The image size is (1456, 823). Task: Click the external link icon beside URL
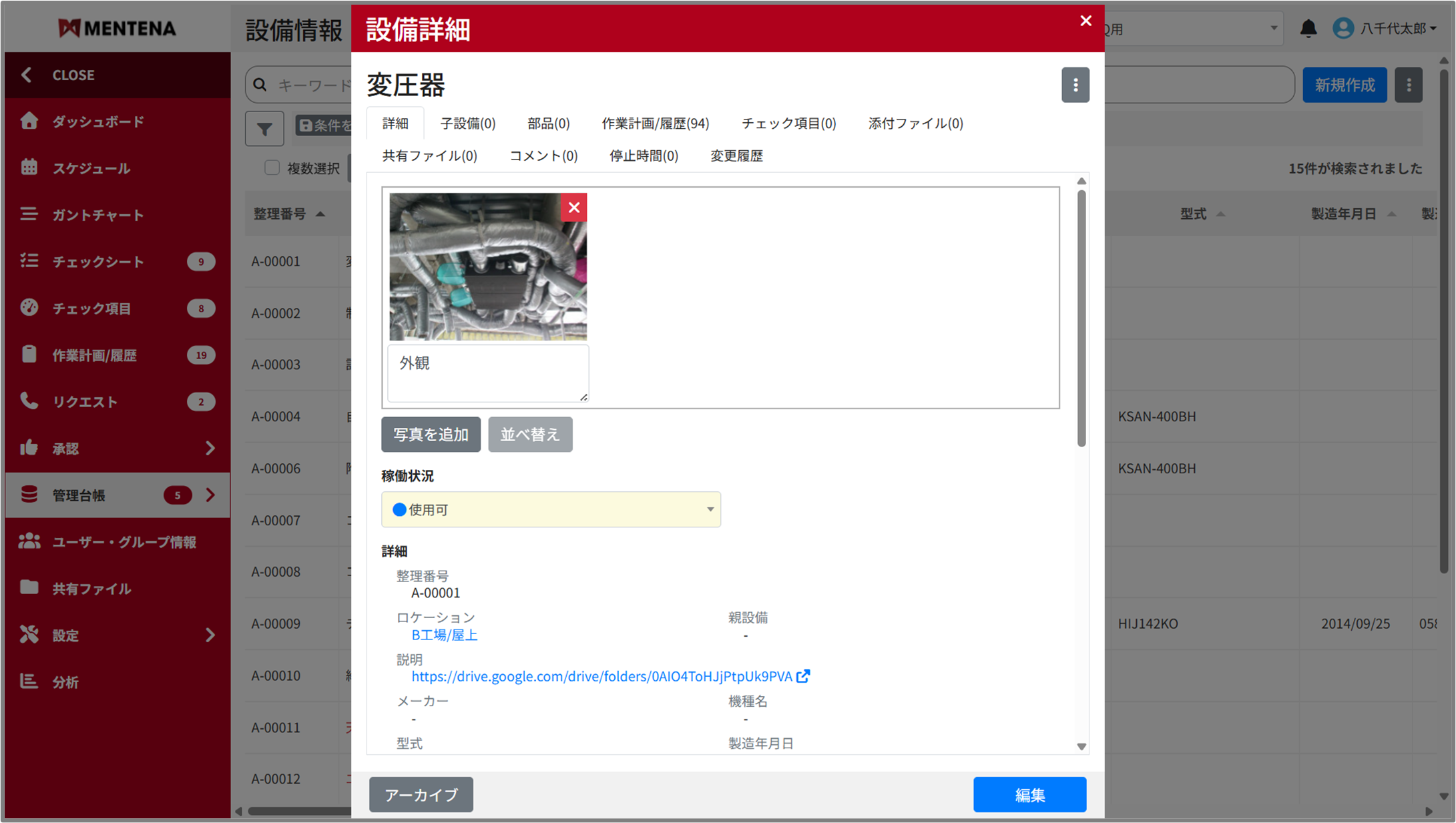coord(803,676)
